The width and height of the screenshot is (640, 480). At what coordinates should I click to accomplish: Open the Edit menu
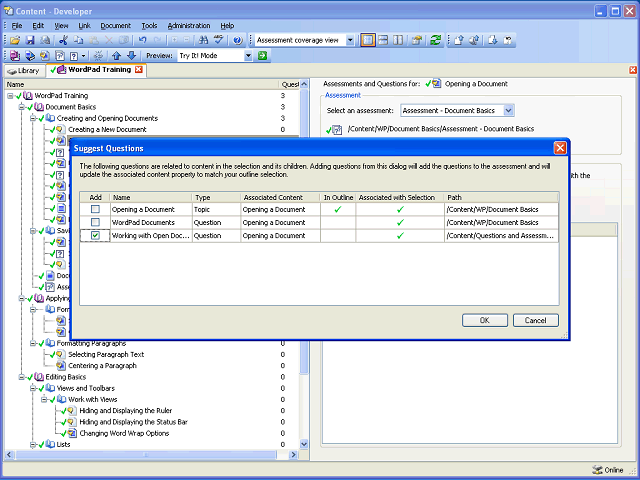coord(38,26)
